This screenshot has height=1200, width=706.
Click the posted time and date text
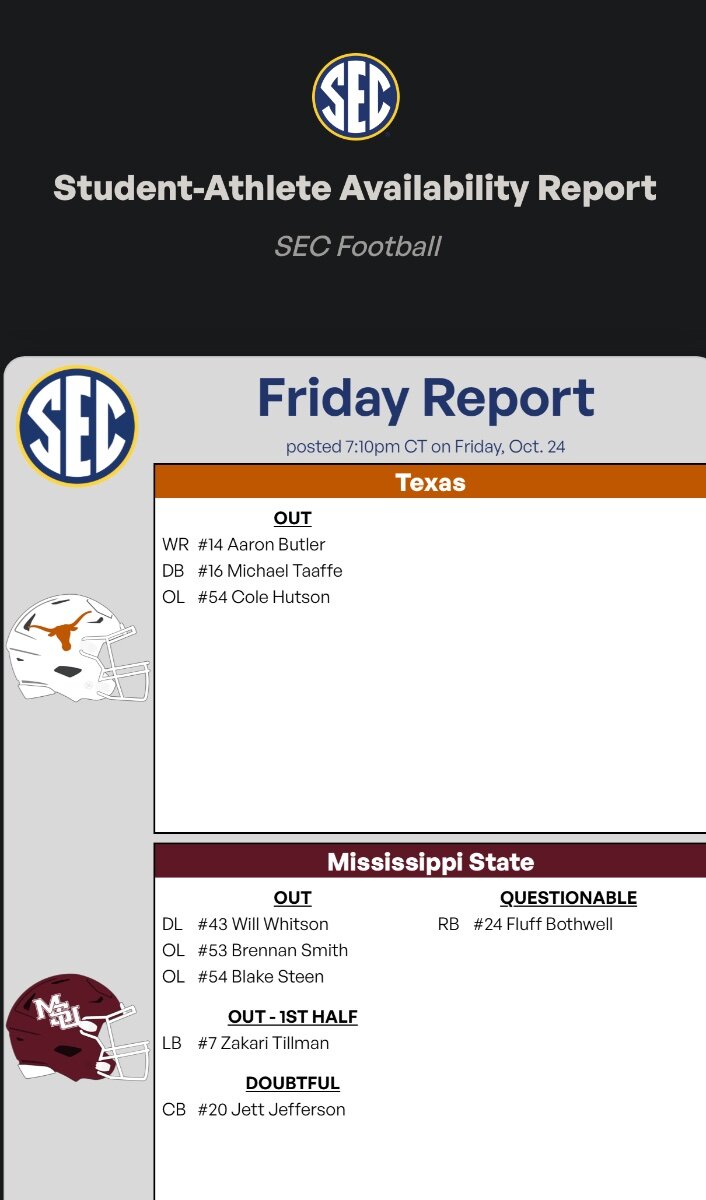[426, 447]
